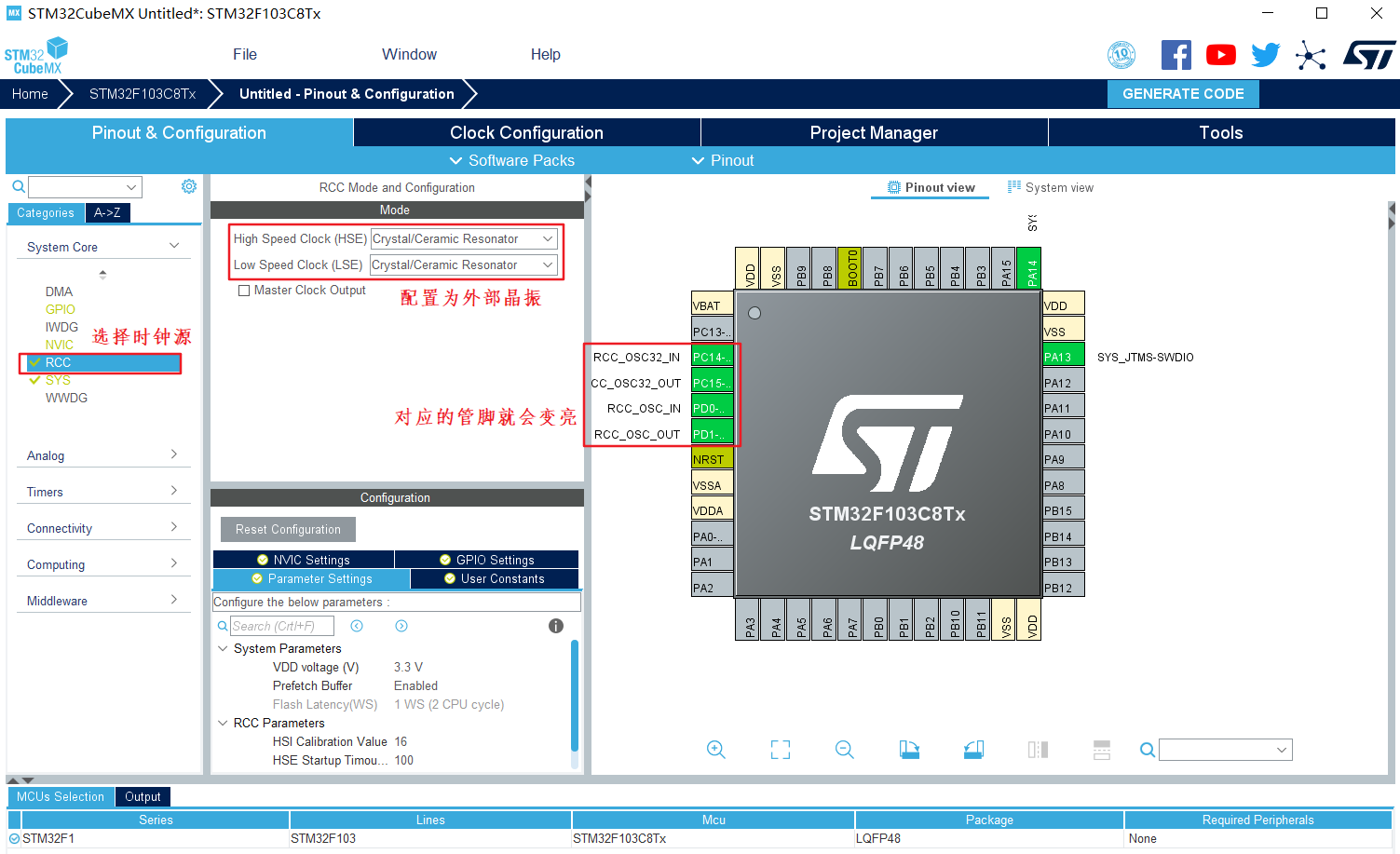
Task: Flip the chip view horizontally
Action: pyautogui.click(x=1038, y=750)
